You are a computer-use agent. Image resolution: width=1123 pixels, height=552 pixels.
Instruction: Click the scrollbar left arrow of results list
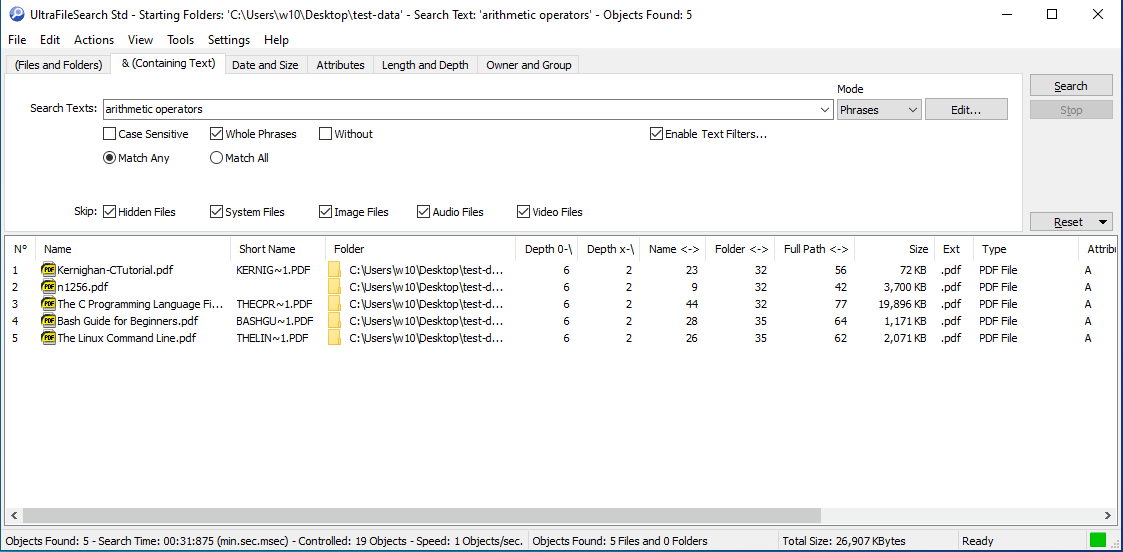[12, 515]
